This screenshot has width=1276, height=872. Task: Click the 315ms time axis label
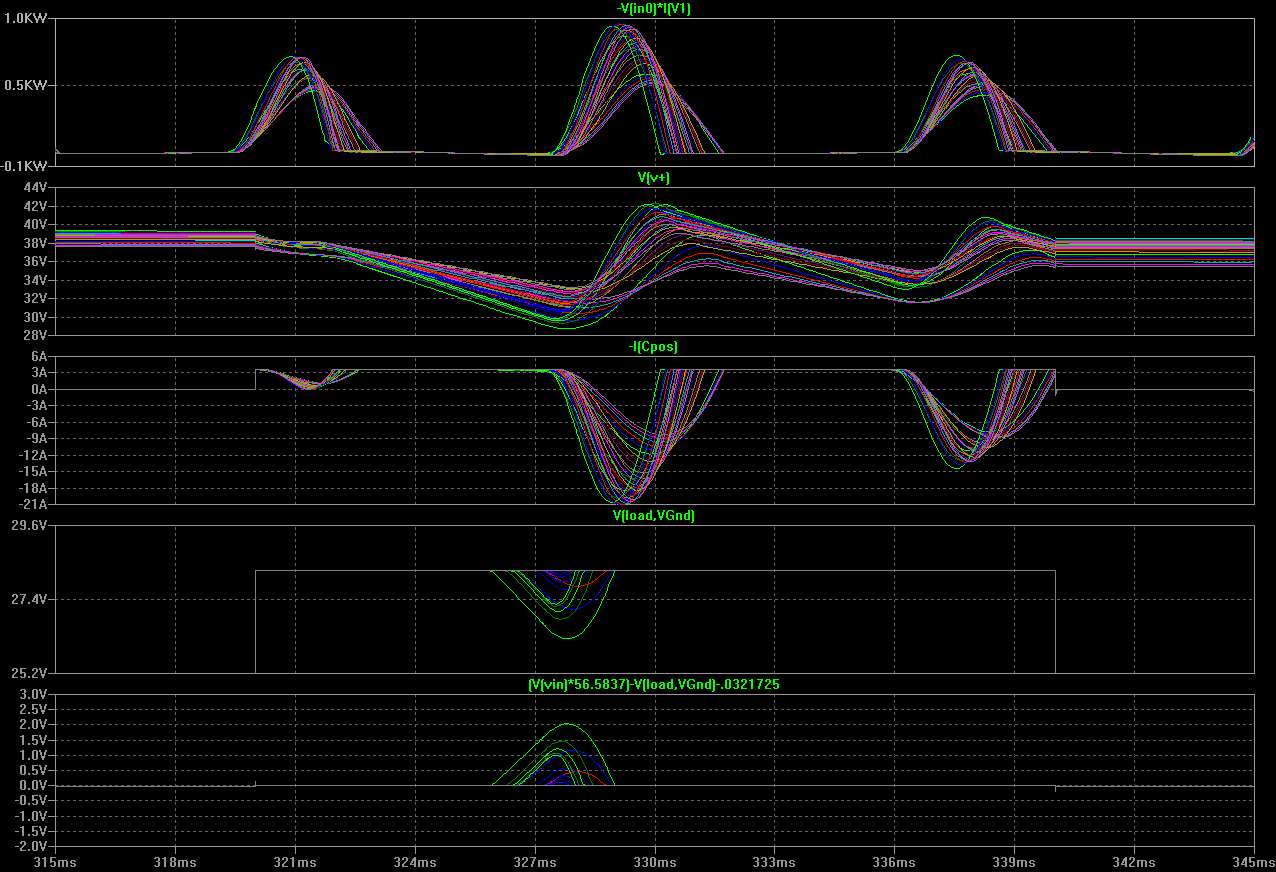point(55,862)
